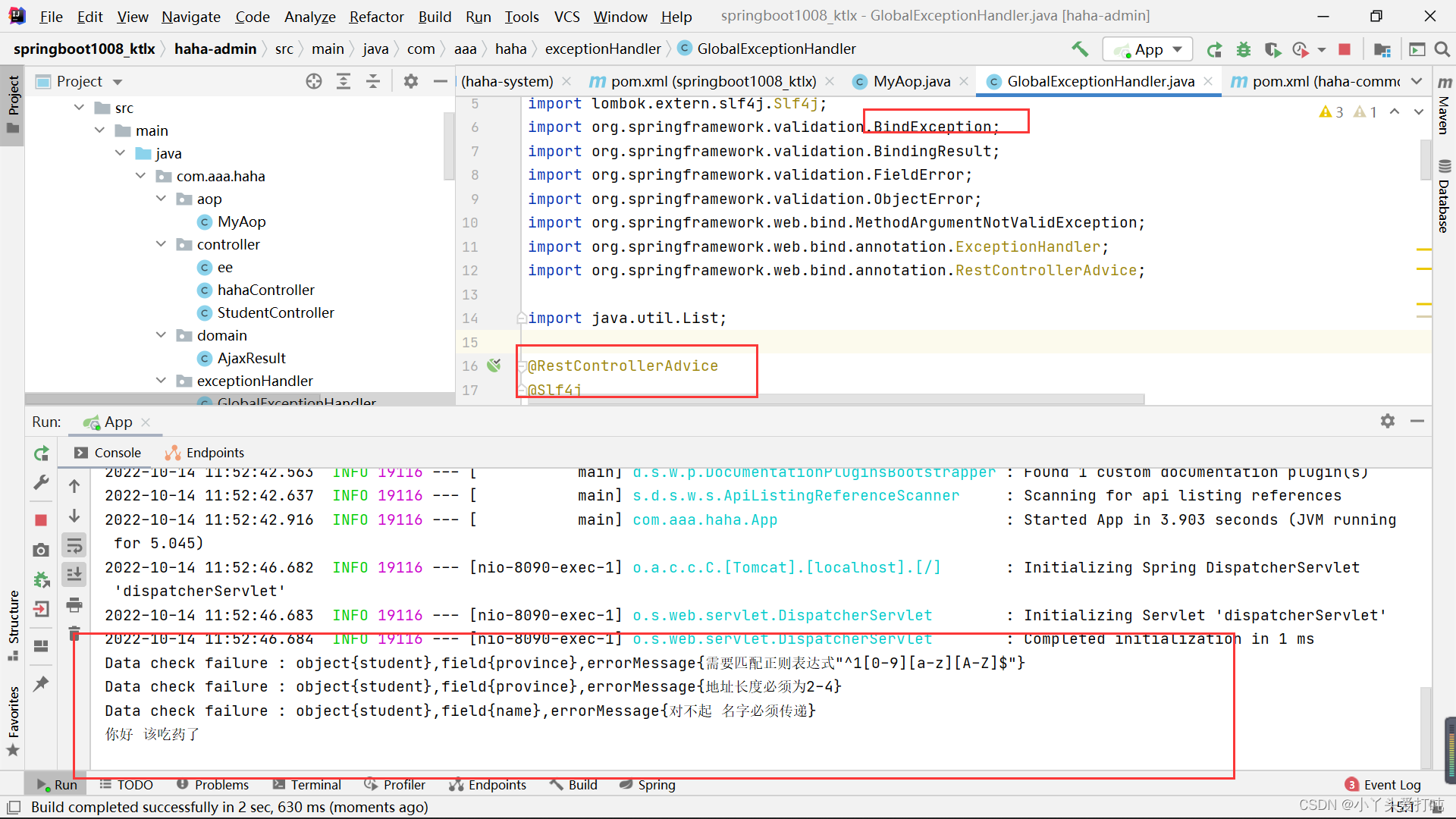The height and width of the screenshot is (819, 1456).
Task: Collapse the java source folder
Action: 121,153
